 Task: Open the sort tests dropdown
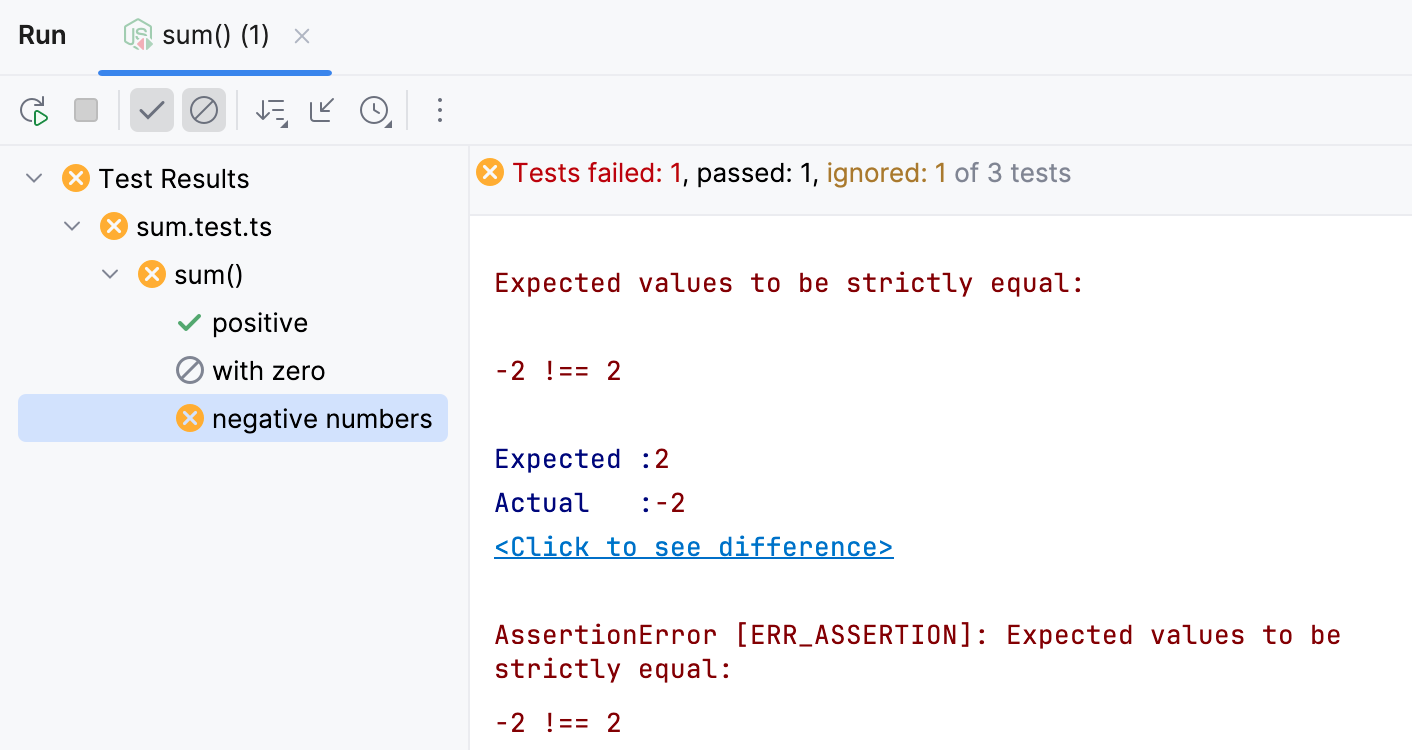point(271,110)
